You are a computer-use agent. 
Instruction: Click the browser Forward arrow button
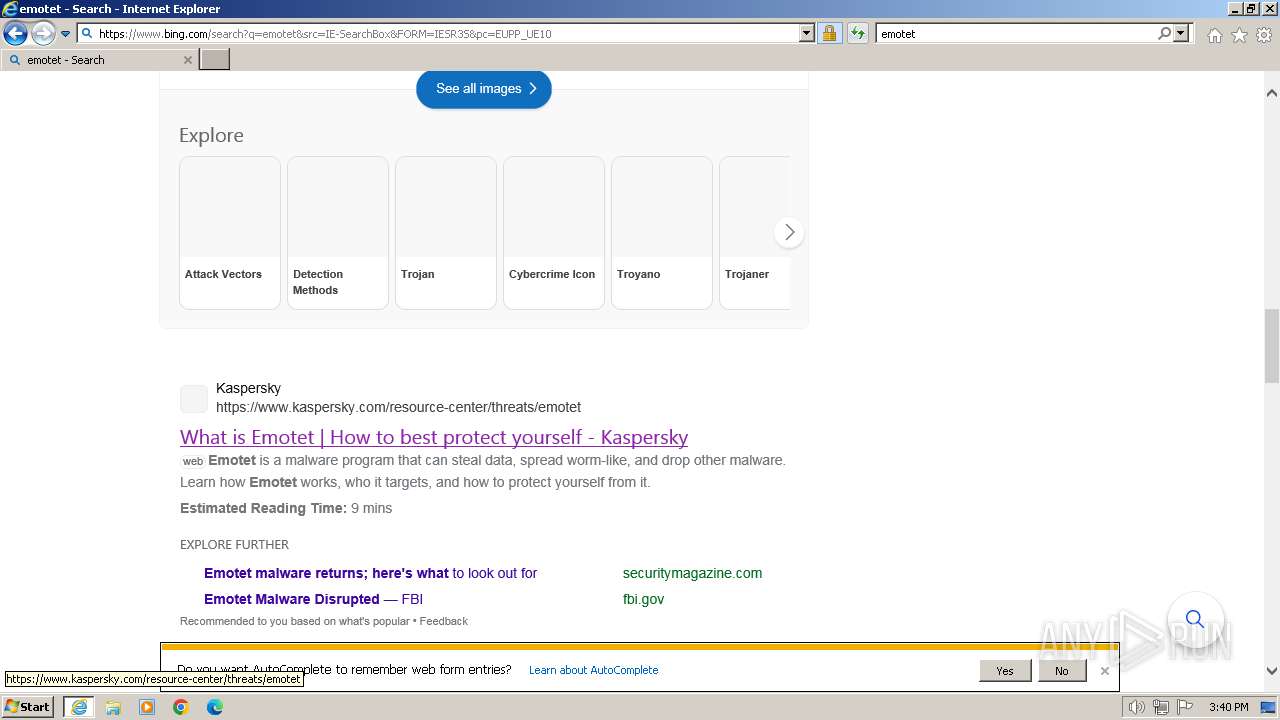[x=42, y=34]
